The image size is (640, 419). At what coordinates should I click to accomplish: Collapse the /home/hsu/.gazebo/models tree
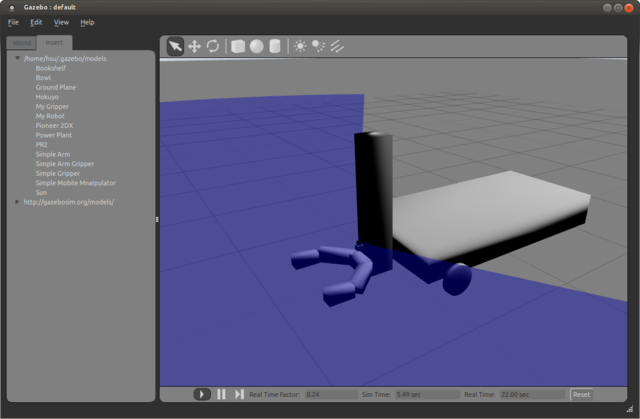pyautogui.click(x=18, y=59)
